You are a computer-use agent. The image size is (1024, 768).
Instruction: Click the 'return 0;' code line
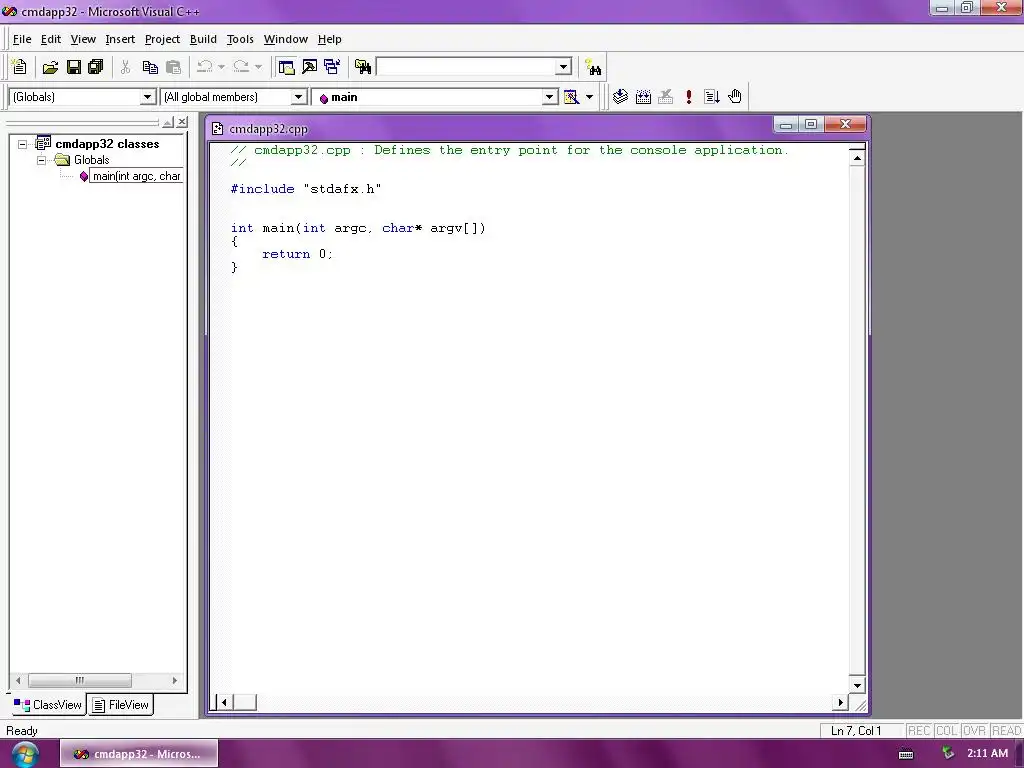pyautogui.click(x=297, y=254)
